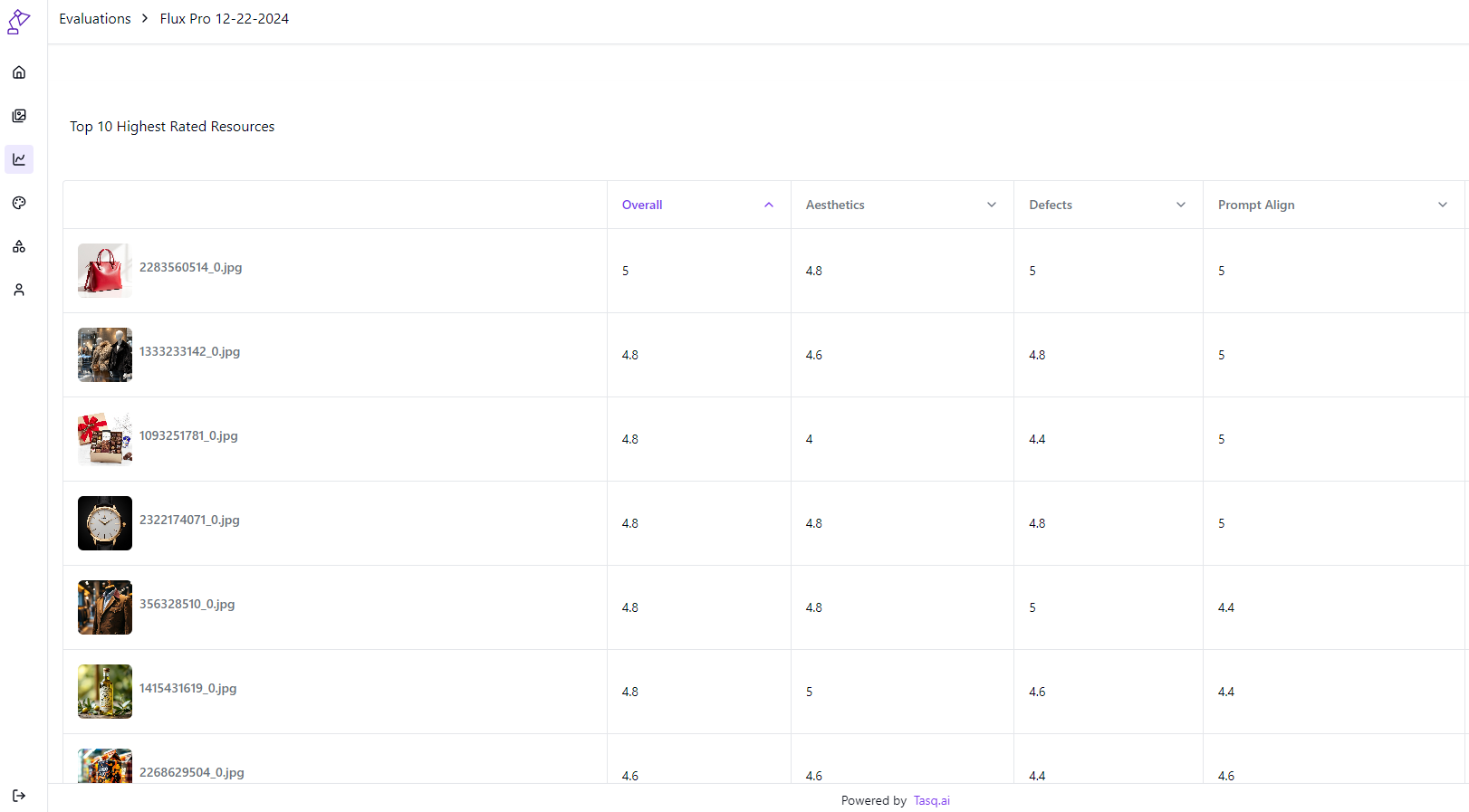
Task: Click Aesthetics 5 for 1415431619_0.jpg
Action: tap(810, 692)
